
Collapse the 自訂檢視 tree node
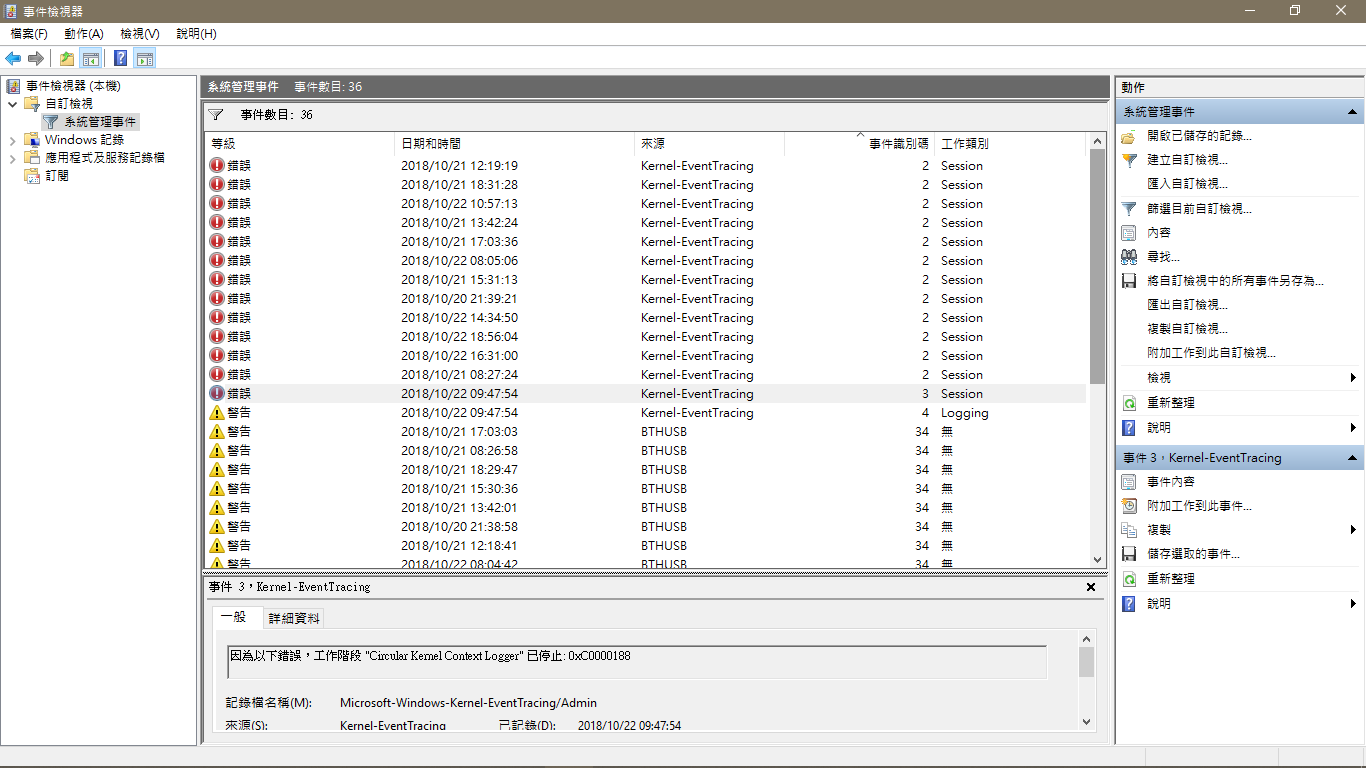[12, 104]
